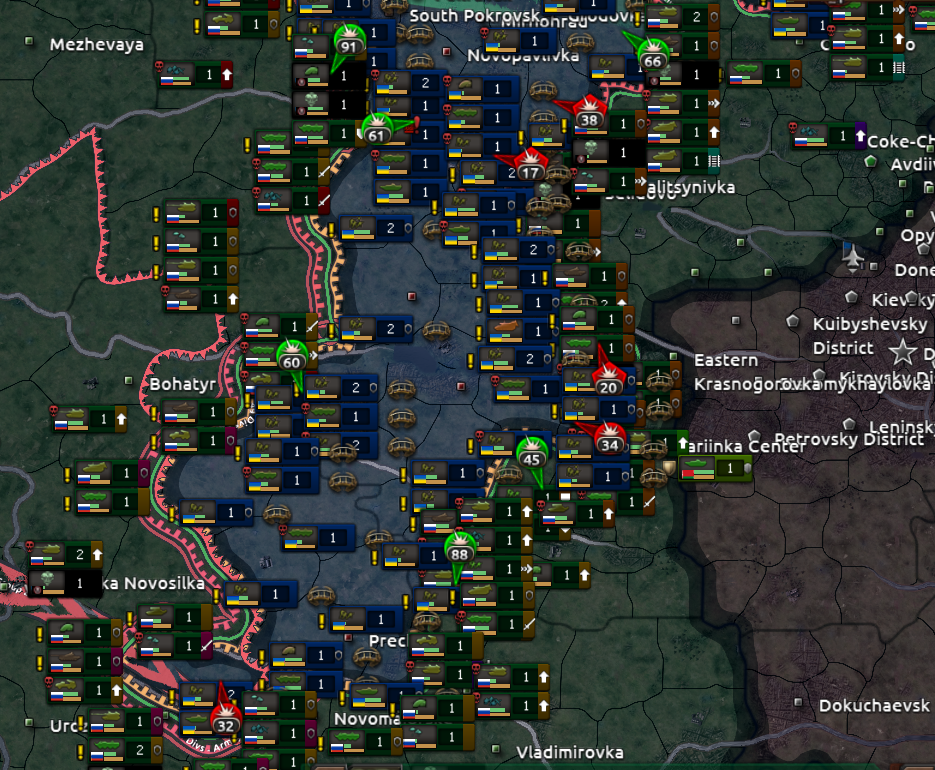Click the capital star icon by Kuibyshevsky District
Image resolution: width=935 pixels, height=770 pixels.
[903, 352]
